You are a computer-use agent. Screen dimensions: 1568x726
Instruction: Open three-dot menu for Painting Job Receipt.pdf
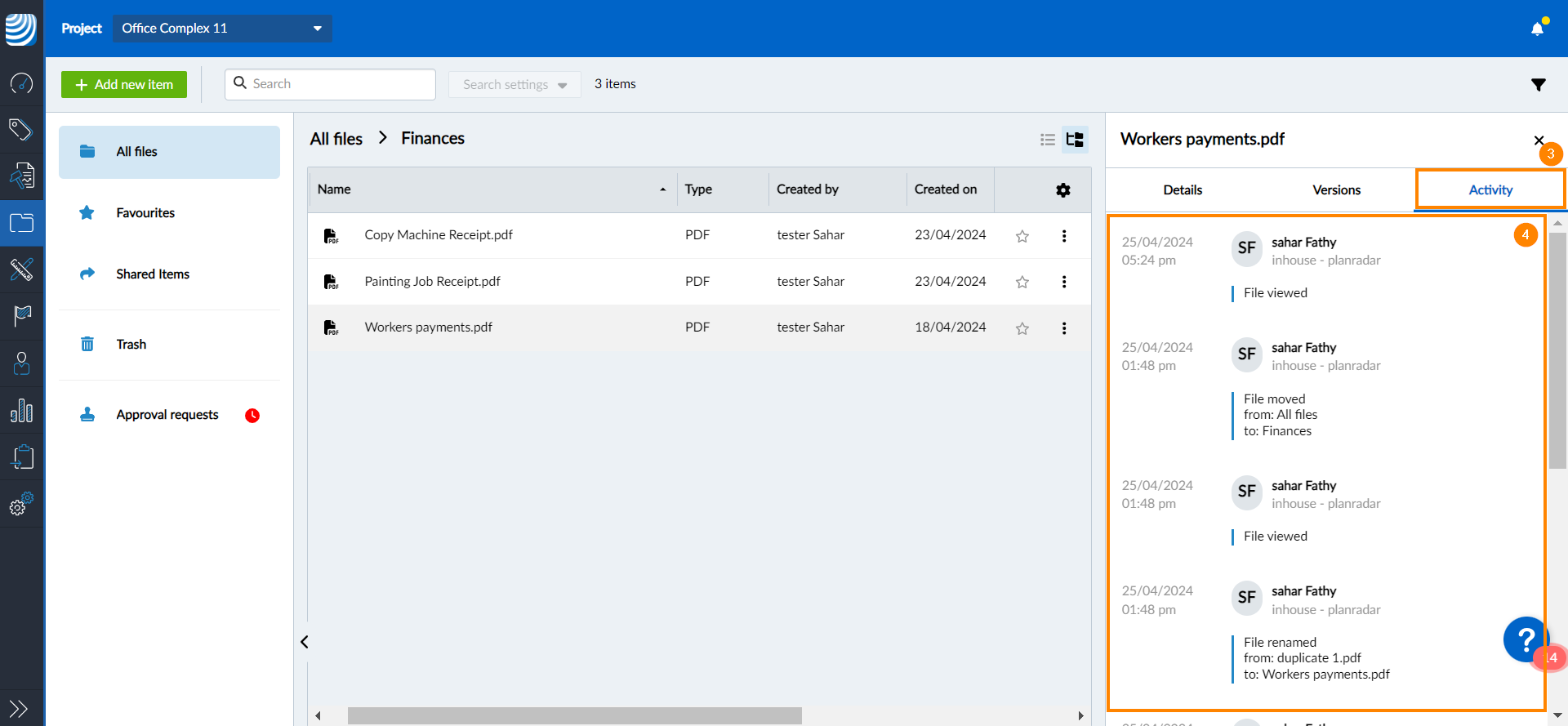pyautogui.click(x=1063, y=282)
